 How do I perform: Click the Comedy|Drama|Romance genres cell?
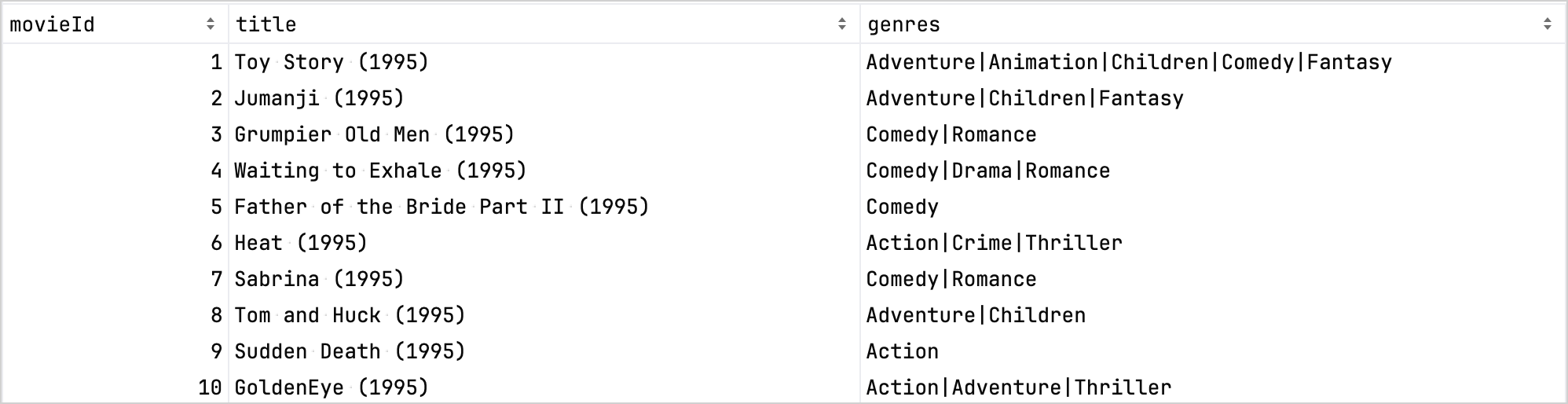(x=987, y=171)
